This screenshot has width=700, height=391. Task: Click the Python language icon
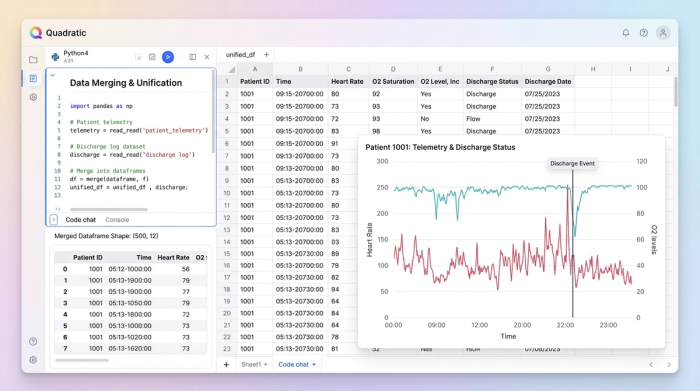pos(55,57)
